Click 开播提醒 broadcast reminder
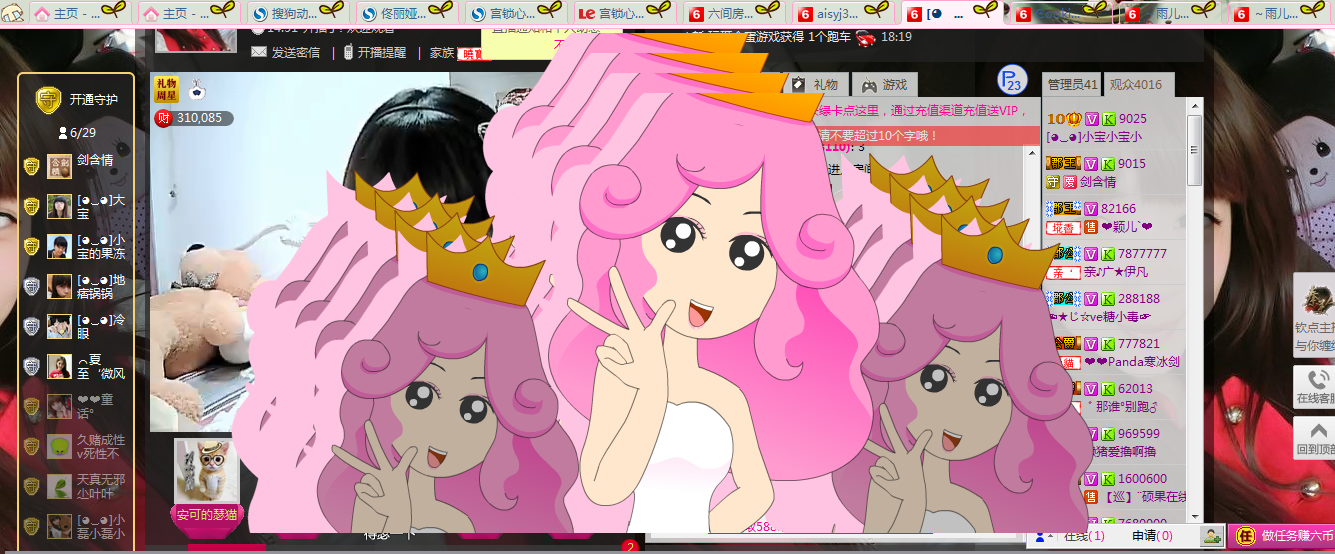1335x554 pixels. (375, 53)
